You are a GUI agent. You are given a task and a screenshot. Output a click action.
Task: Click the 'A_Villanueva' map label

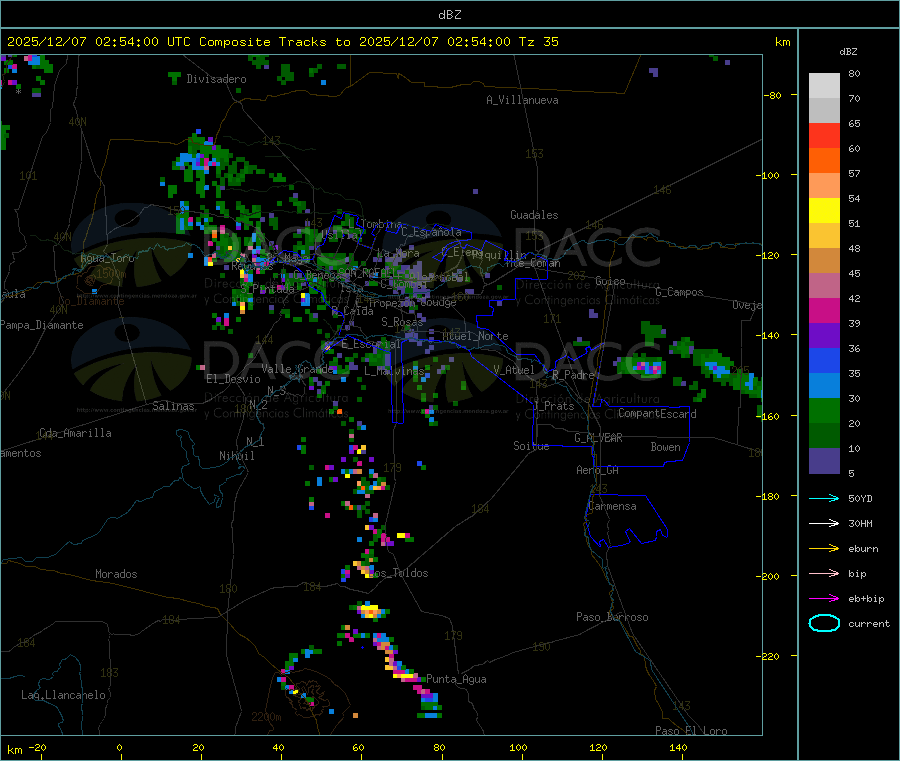pyautogui.click(x=522, y=100)
